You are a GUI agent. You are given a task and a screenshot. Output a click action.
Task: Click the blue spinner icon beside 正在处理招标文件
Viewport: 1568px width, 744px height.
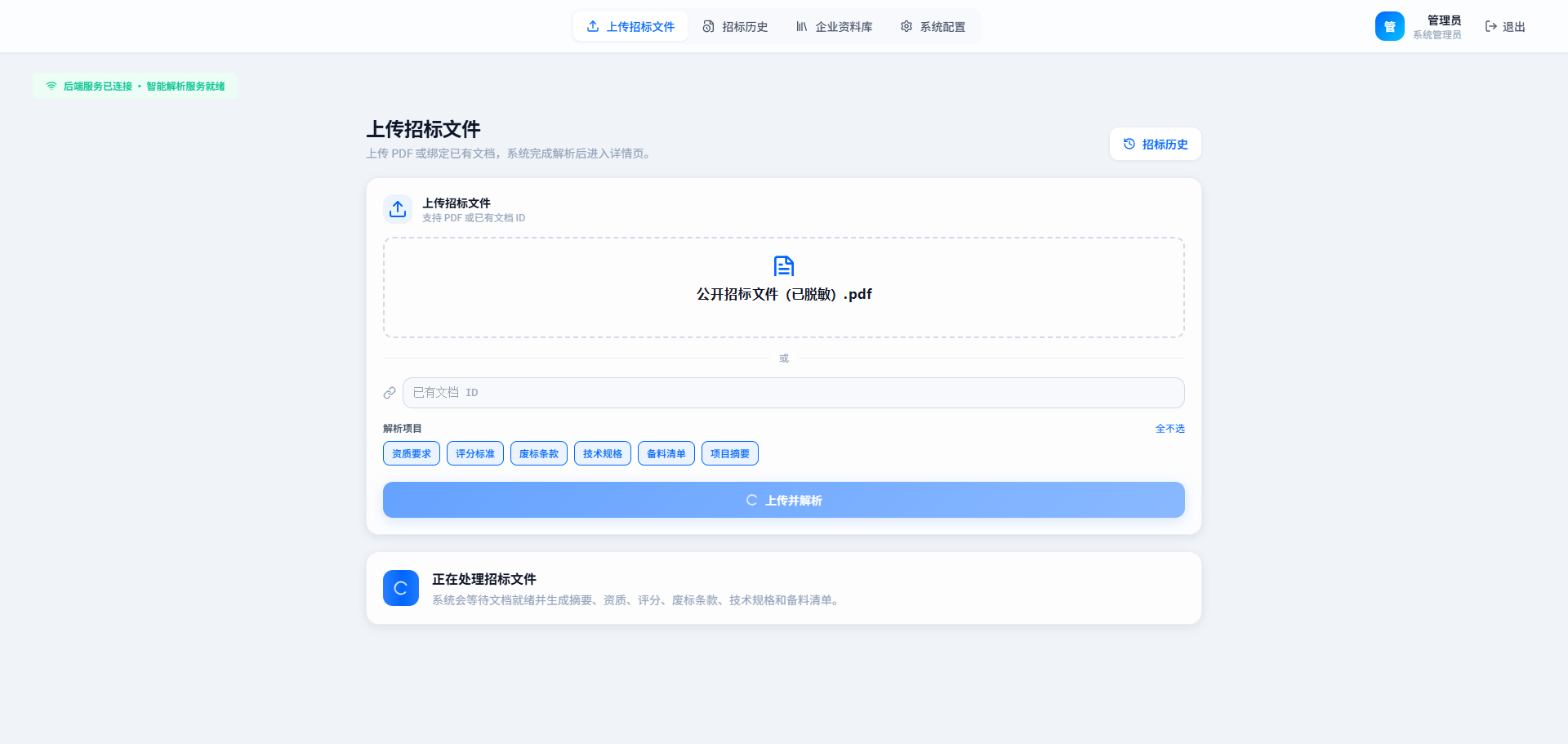pos(401,588)
